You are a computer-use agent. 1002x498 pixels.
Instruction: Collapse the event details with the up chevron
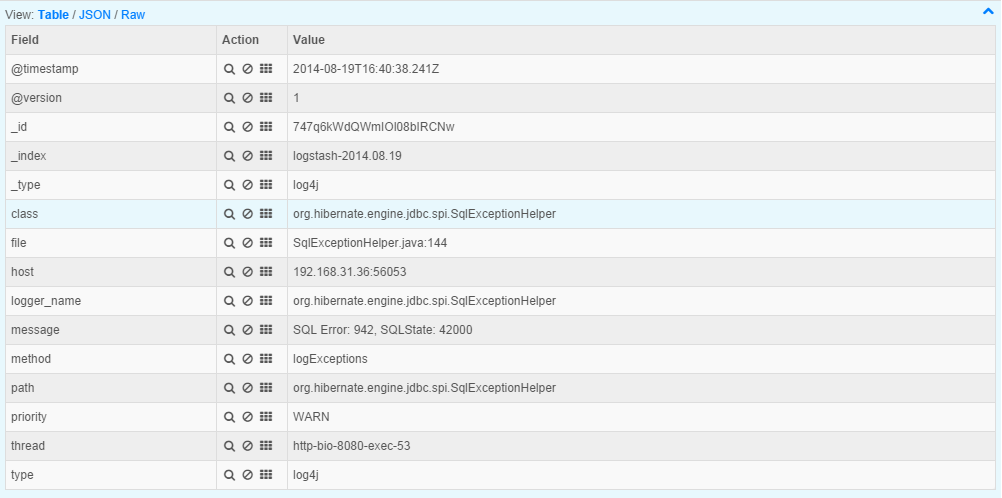coord(988,11)
